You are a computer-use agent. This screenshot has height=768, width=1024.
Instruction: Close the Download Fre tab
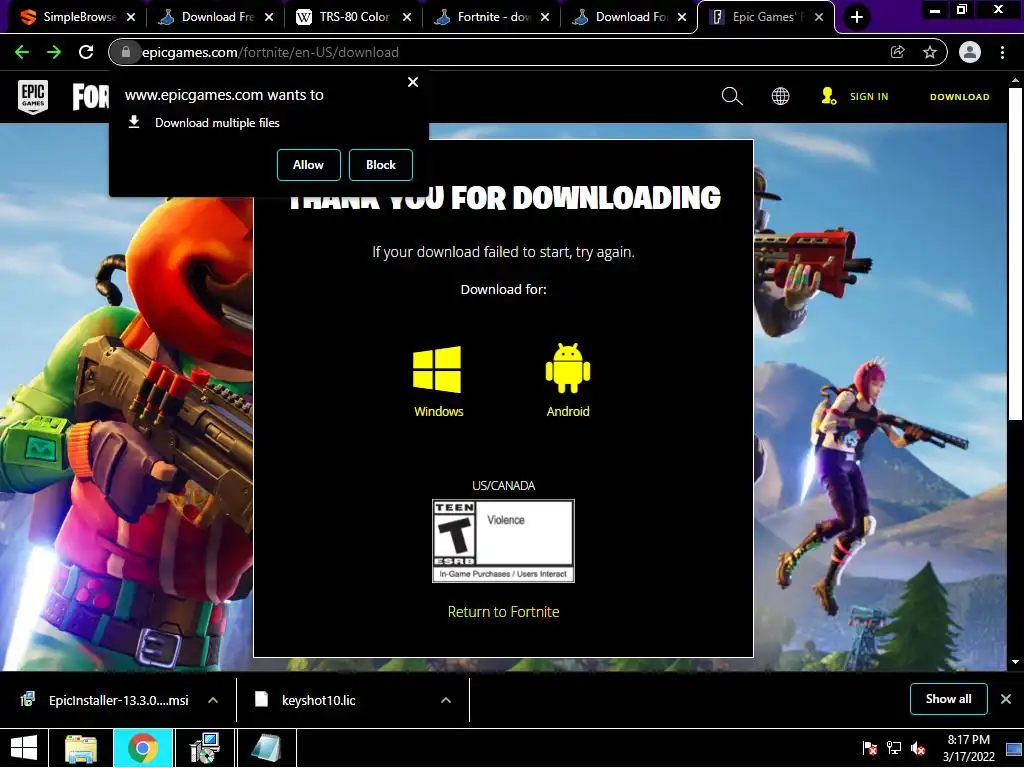point(269,18)
